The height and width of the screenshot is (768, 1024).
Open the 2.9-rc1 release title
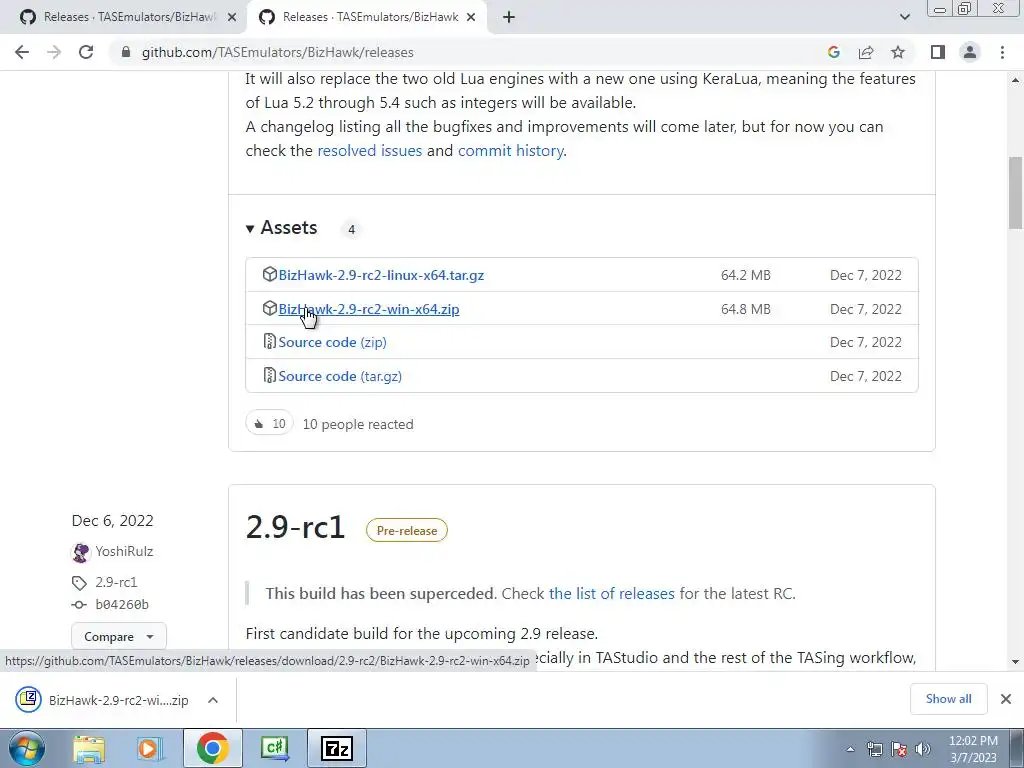tap(295, 526)
